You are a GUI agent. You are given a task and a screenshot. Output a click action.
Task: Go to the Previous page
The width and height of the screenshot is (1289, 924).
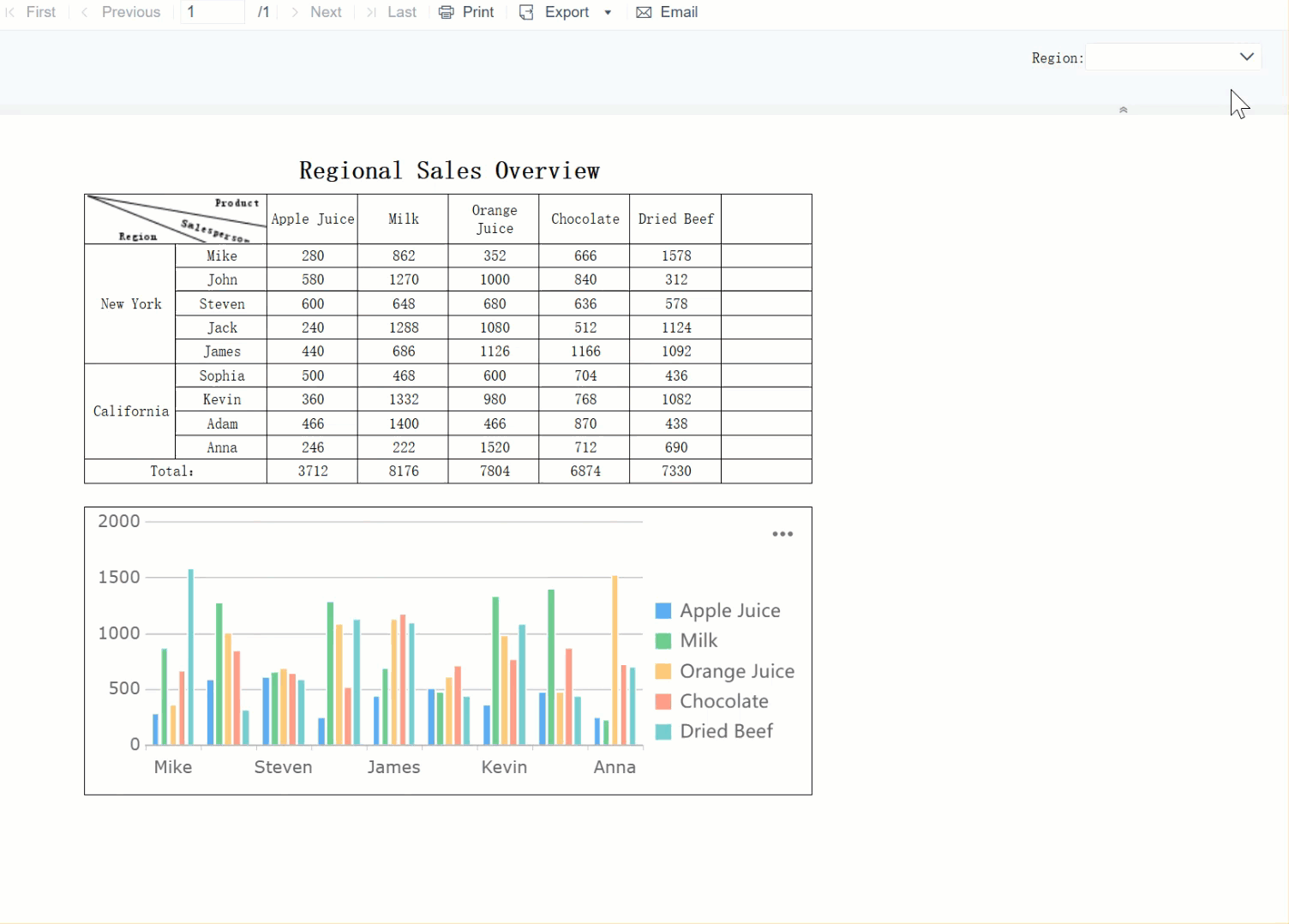click(121, 12)
